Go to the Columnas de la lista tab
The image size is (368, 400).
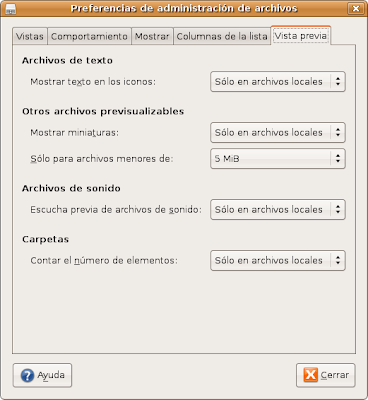[x=222, y=36]
